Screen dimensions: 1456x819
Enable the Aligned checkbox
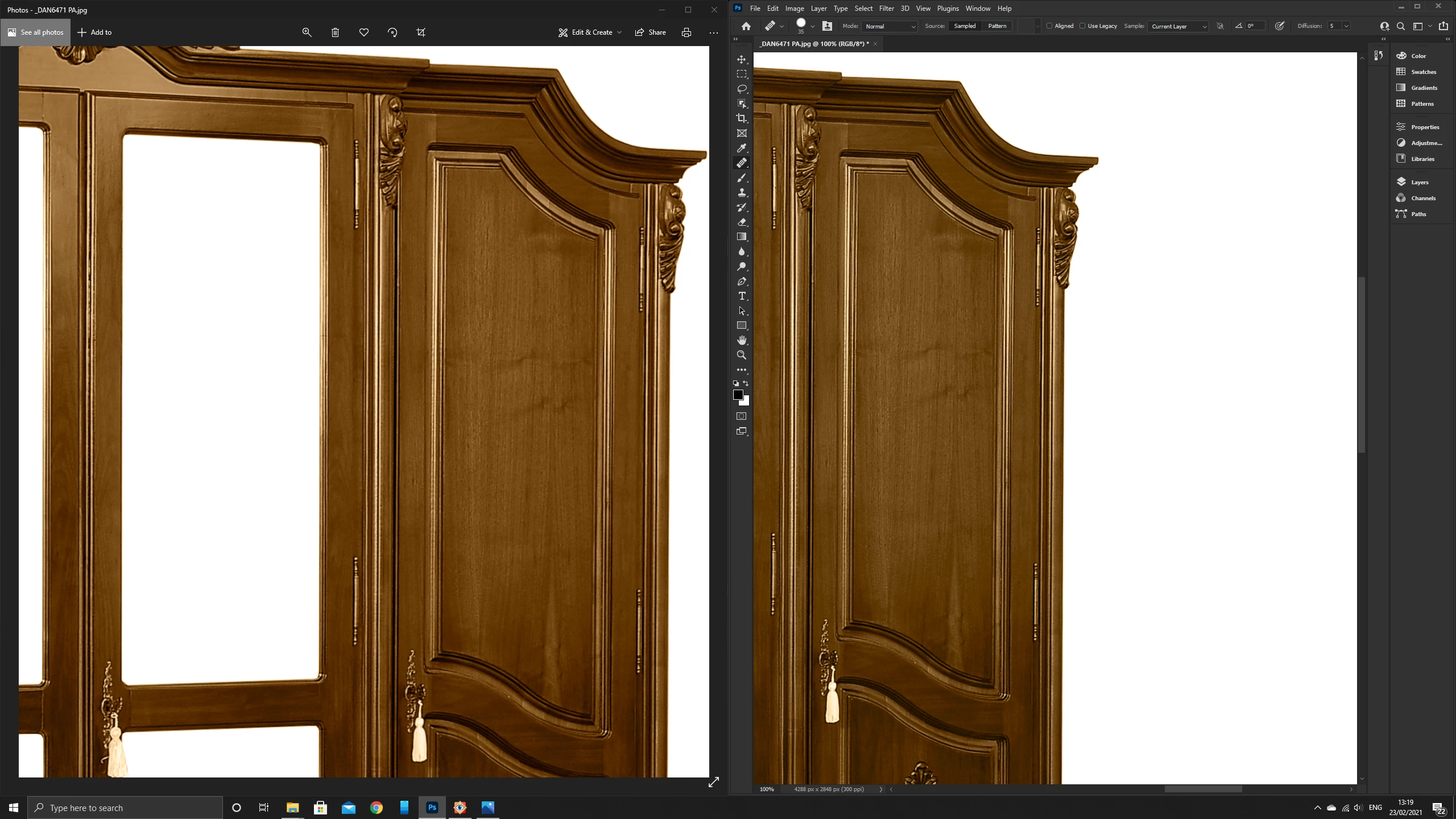(1049, 26)
